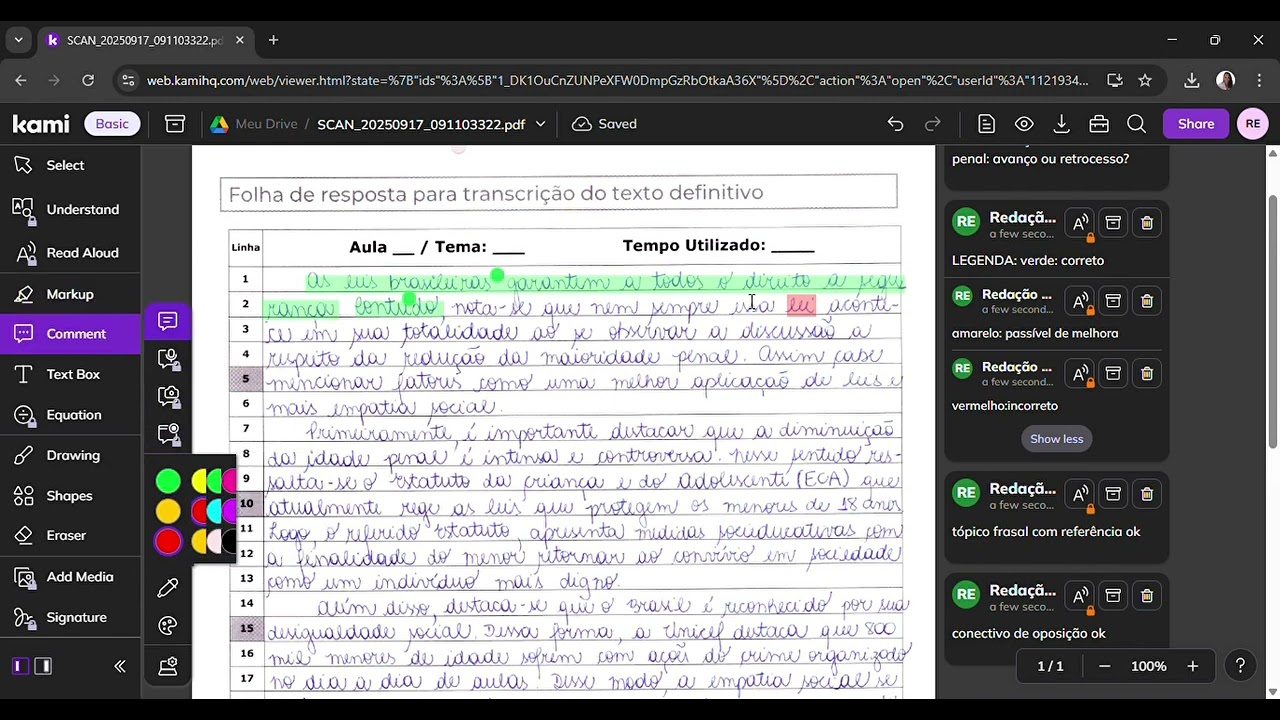Click the 1 / 1 page indicator

pyautogui.click(x=1050, y=666)
